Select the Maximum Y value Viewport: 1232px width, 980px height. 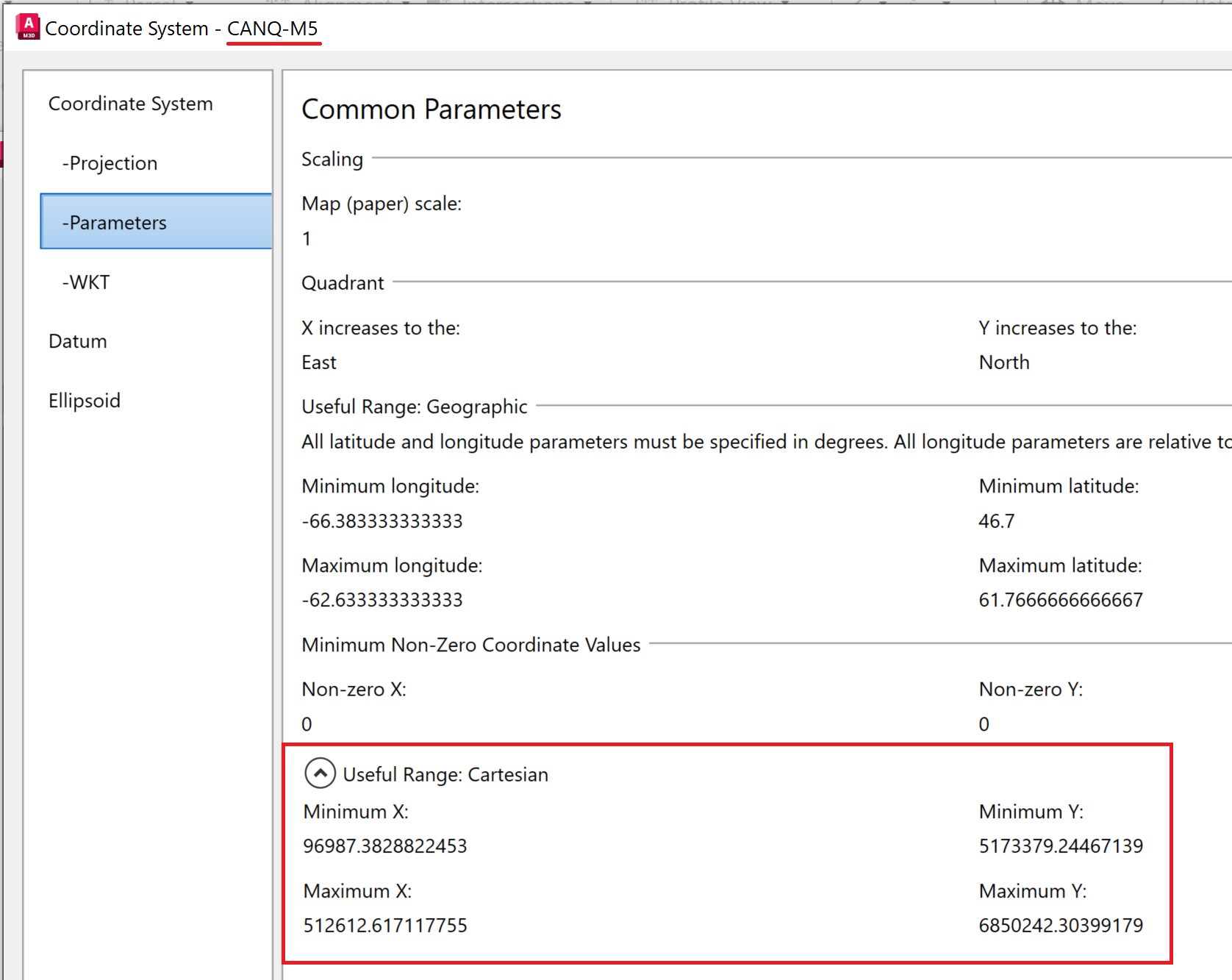(1061, 926)
